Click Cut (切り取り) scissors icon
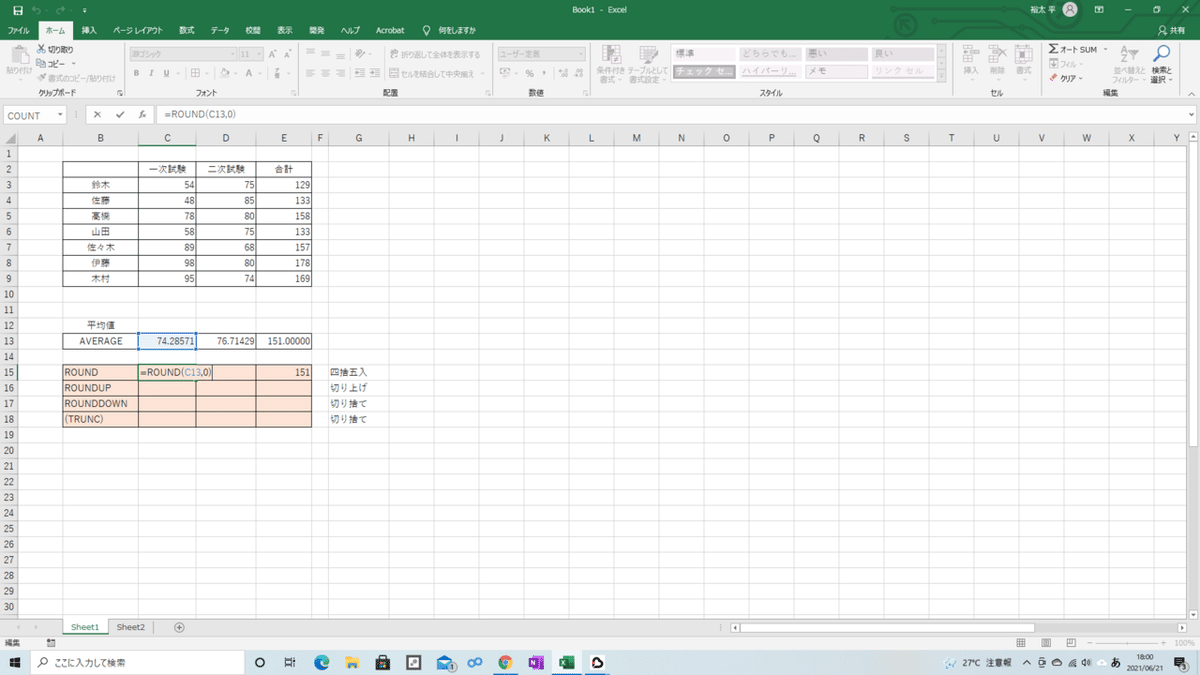This screenshot has width=1200, height=675. coord(41,49)
